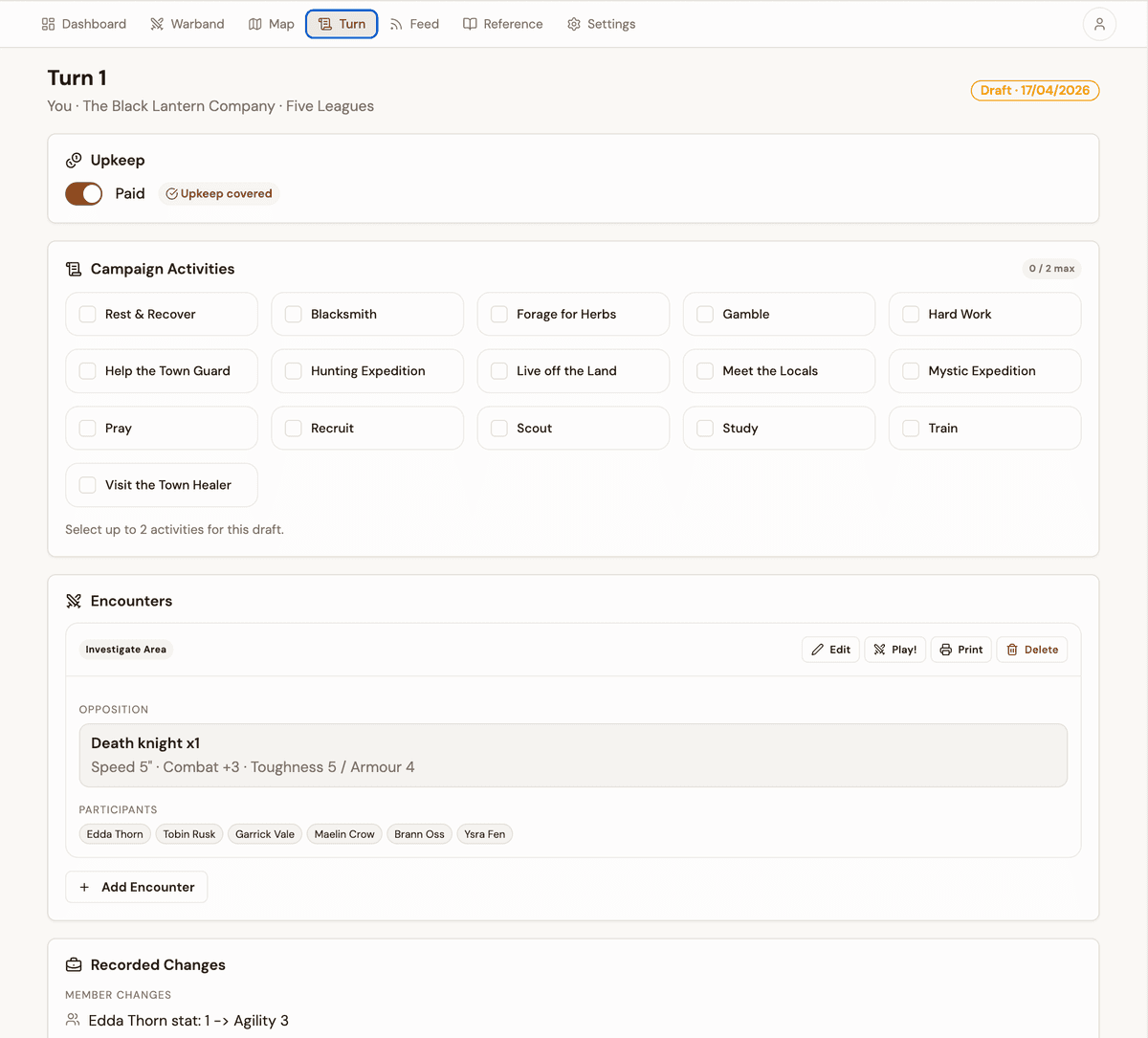Check the Study activity
The width and height of the screenshot is (1148, 1038).
[705, 428]
